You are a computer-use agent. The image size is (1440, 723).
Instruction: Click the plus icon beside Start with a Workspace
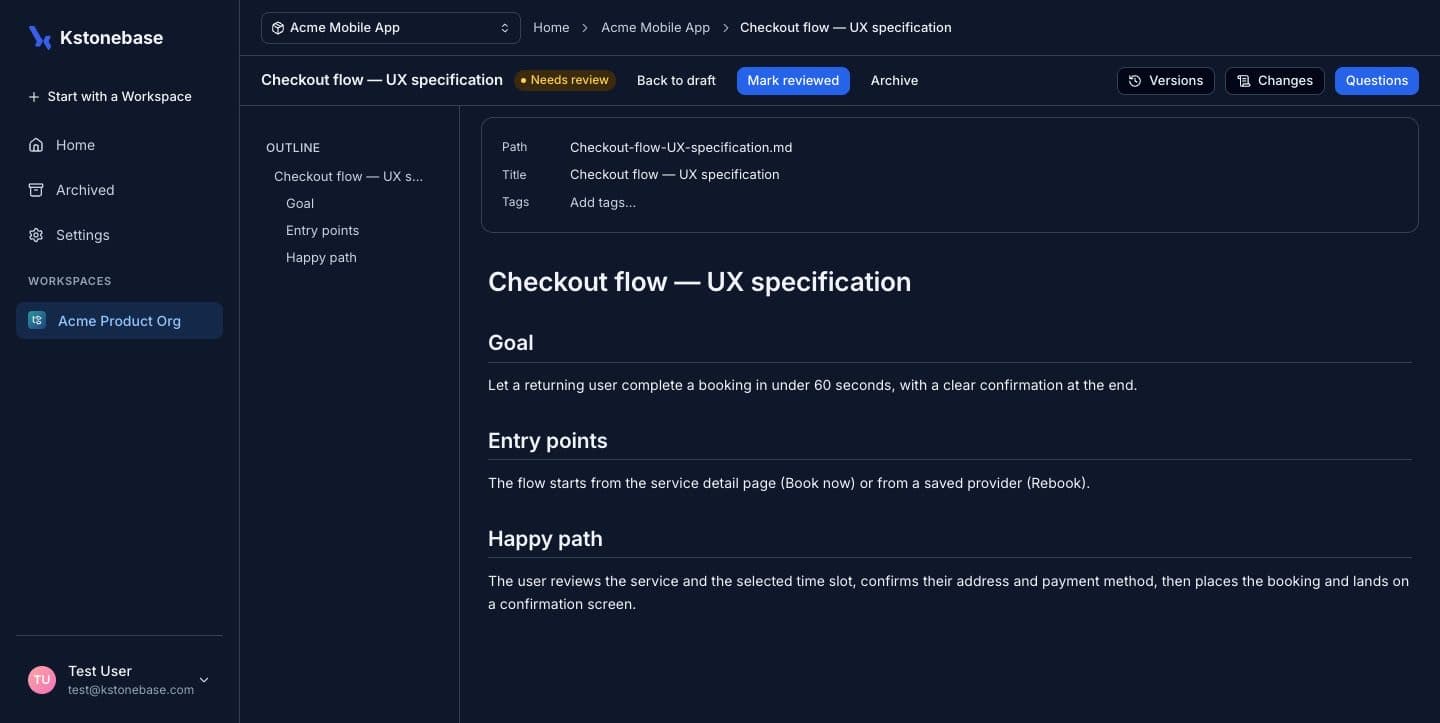click(34, 97)
